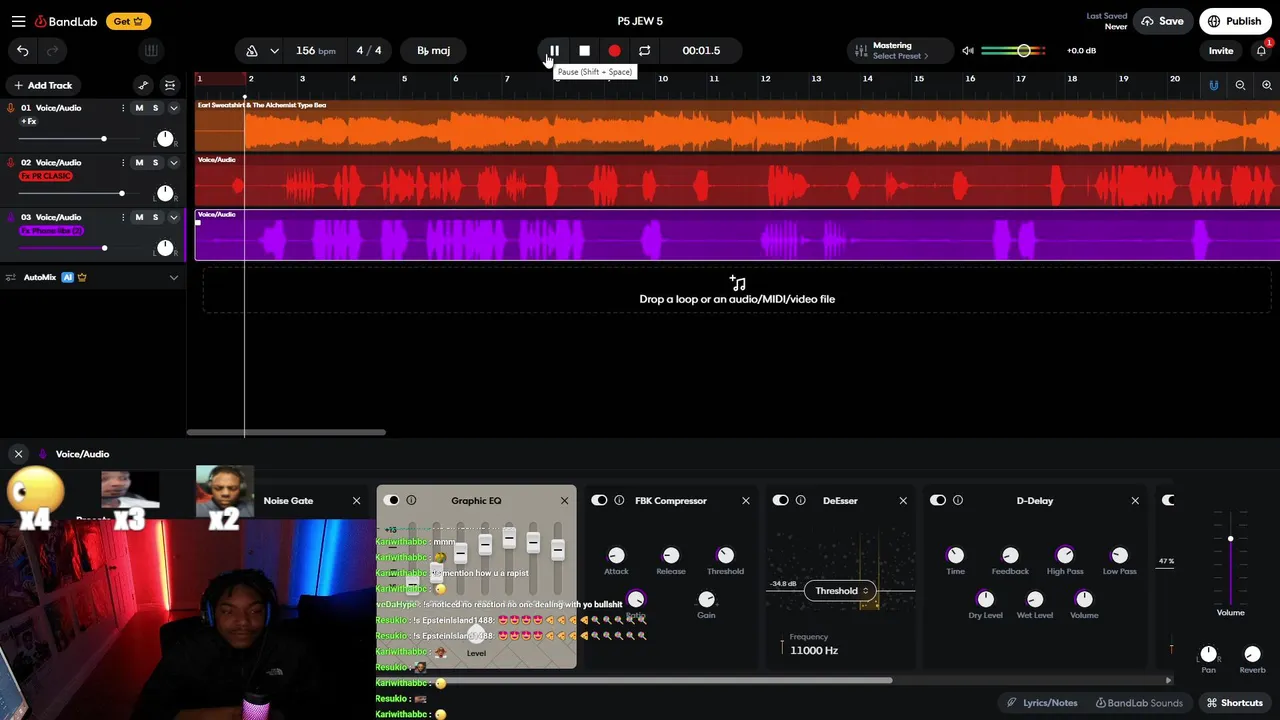Click the undo arrow
This screenshot has width=1280, height=720.
tap(22, 51)
